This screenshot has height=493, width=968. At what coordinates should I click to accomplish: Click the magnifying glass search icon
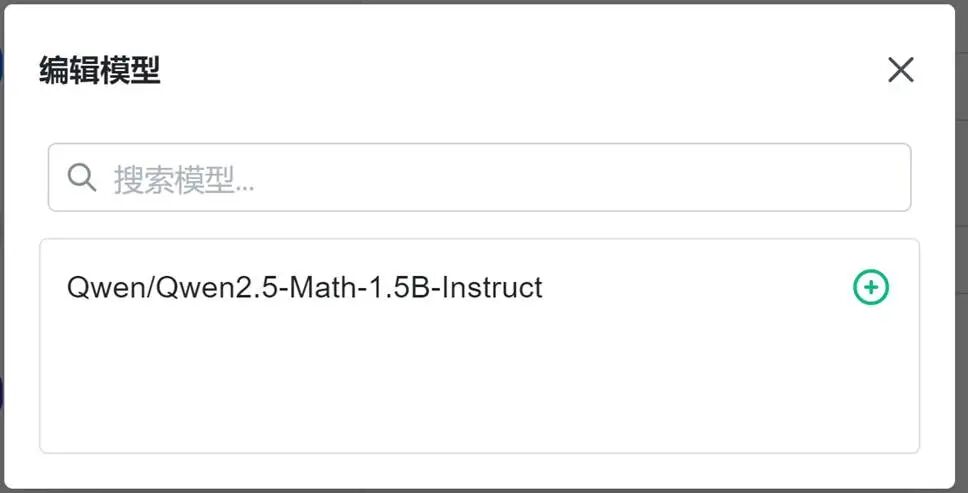82,178
